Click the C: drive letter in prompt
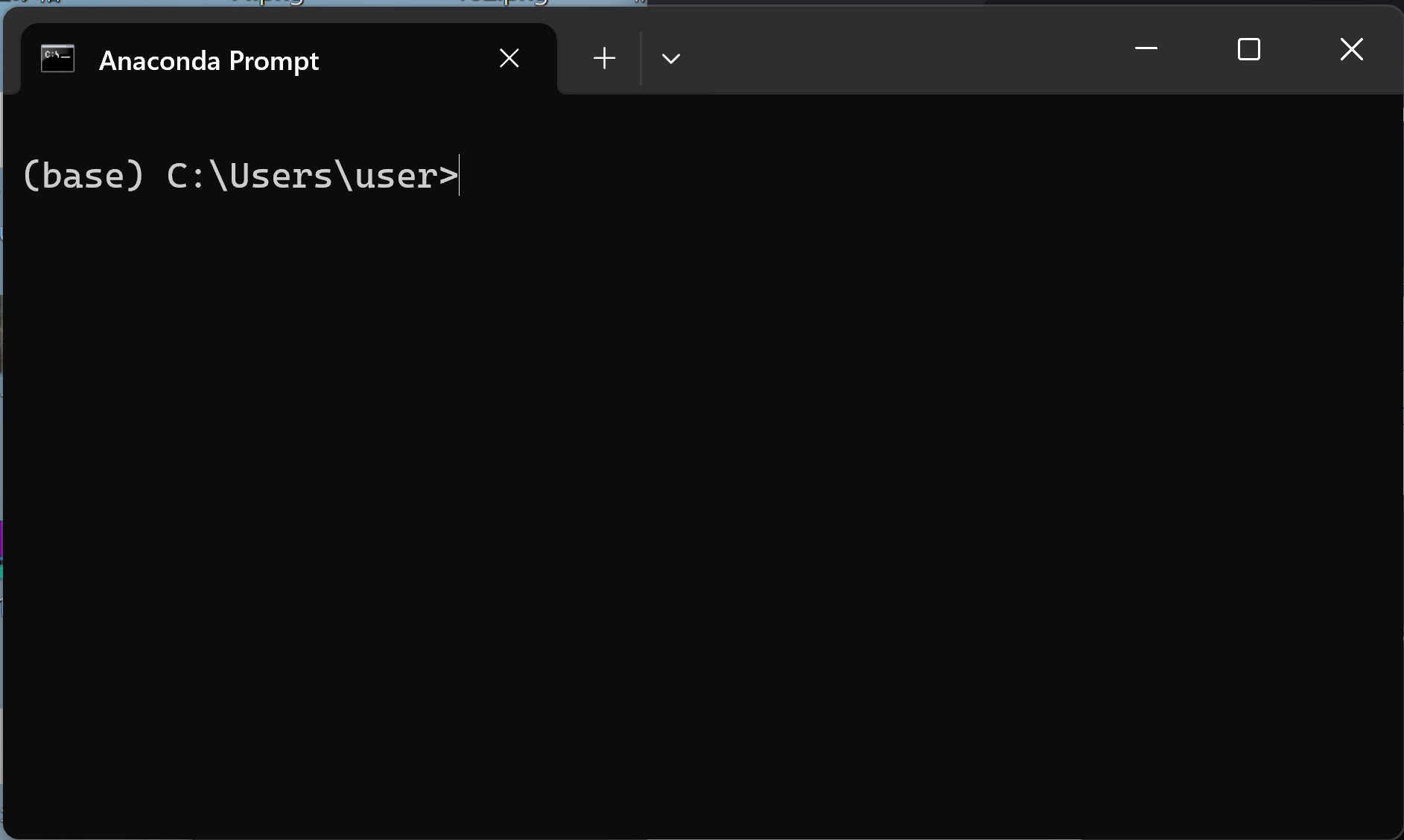This screenshot has height=840, width=1404. [x=186, y=176]
